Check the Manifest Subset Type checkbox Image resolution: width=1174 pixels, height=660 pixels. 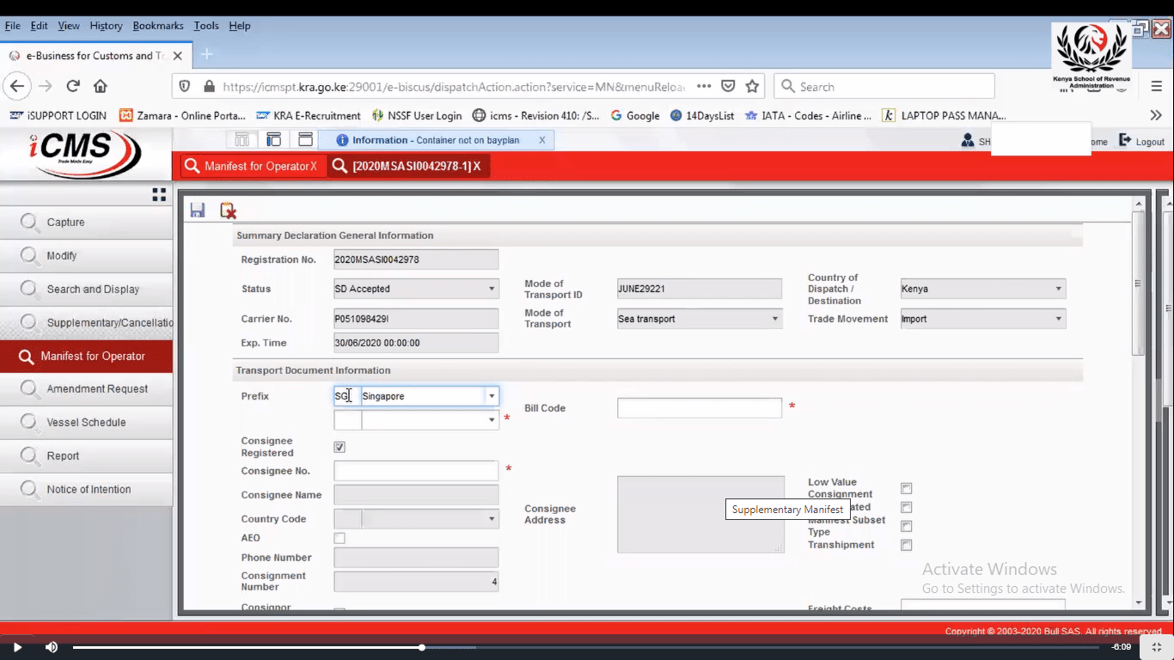906,526
